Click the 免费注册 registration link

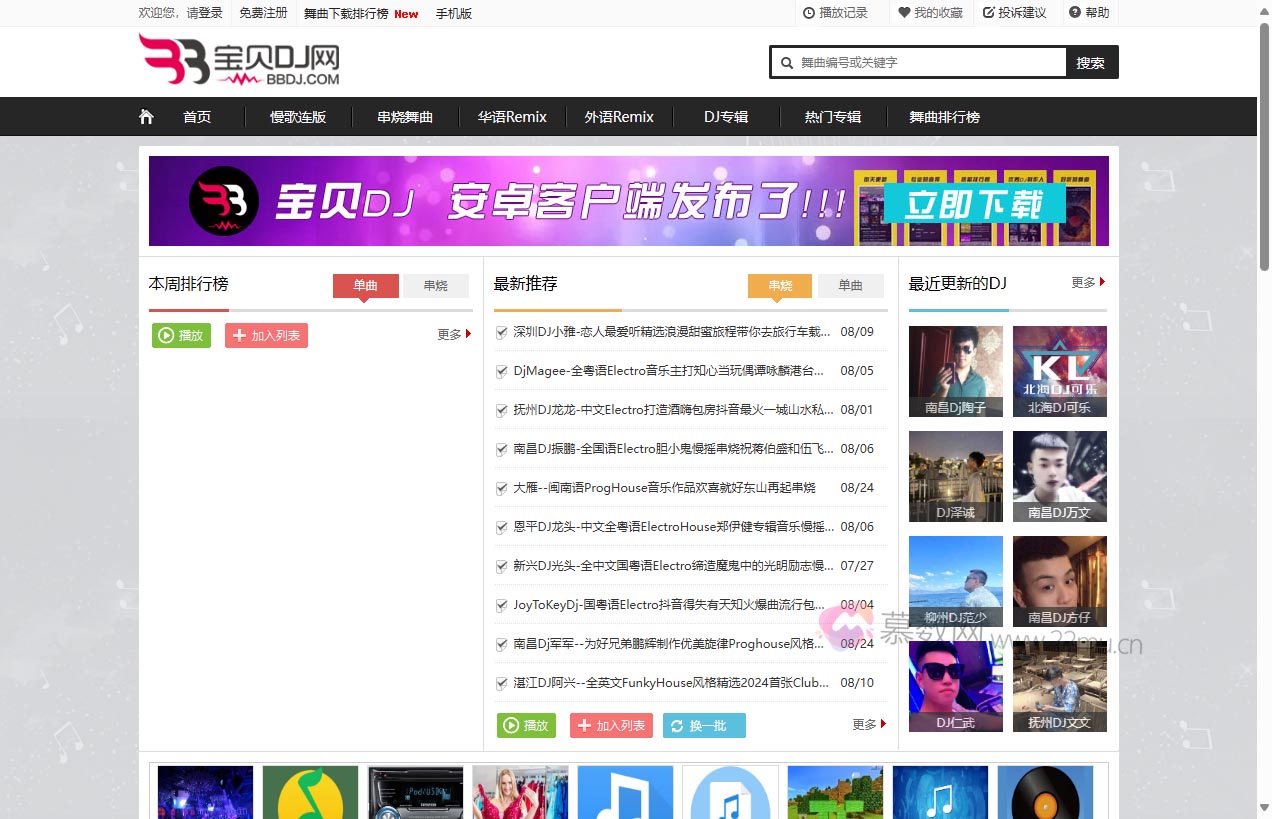point(263,13)
